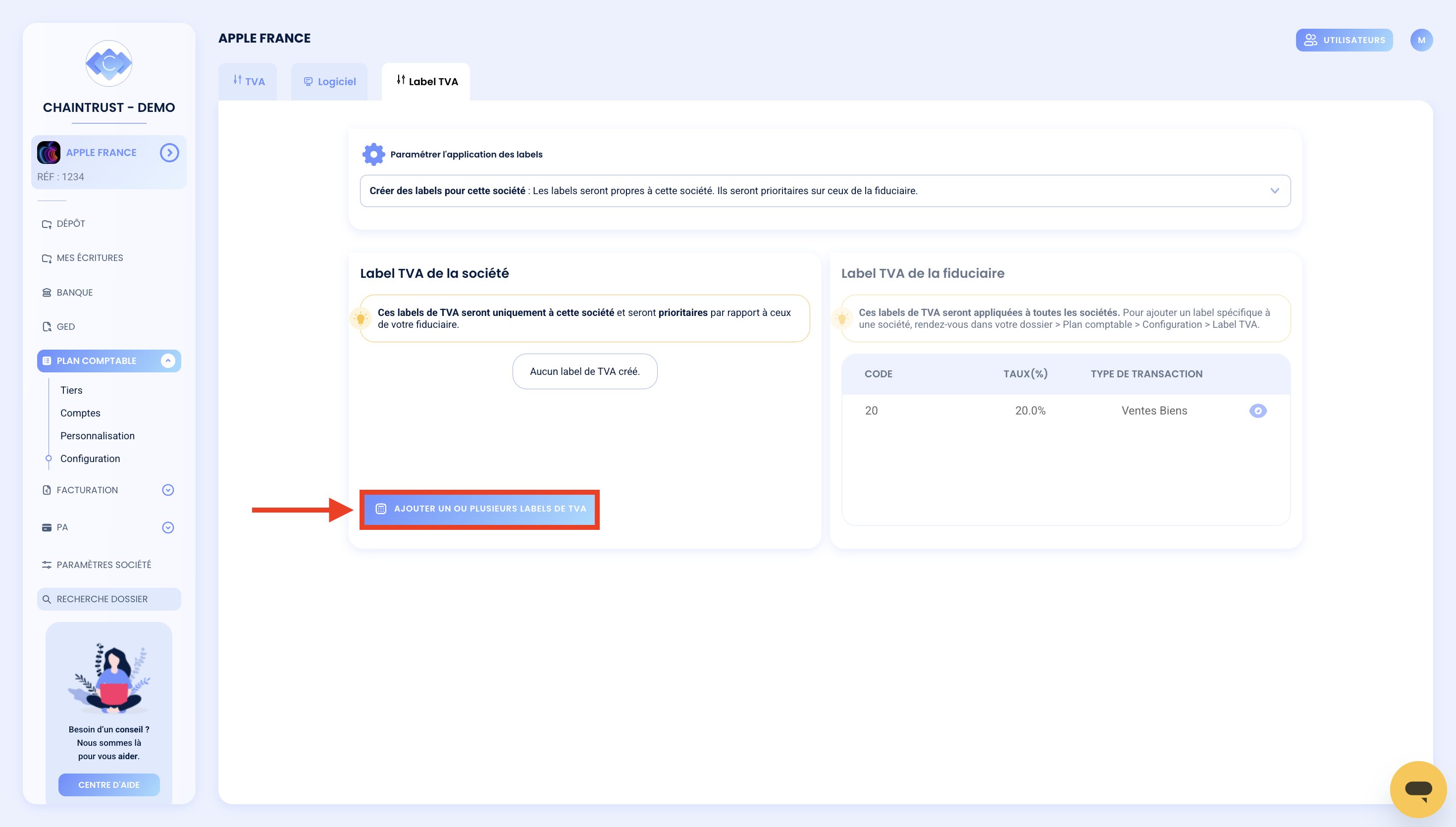Open the GED section
The image size is (1456, 827).
tap(66, 327)
